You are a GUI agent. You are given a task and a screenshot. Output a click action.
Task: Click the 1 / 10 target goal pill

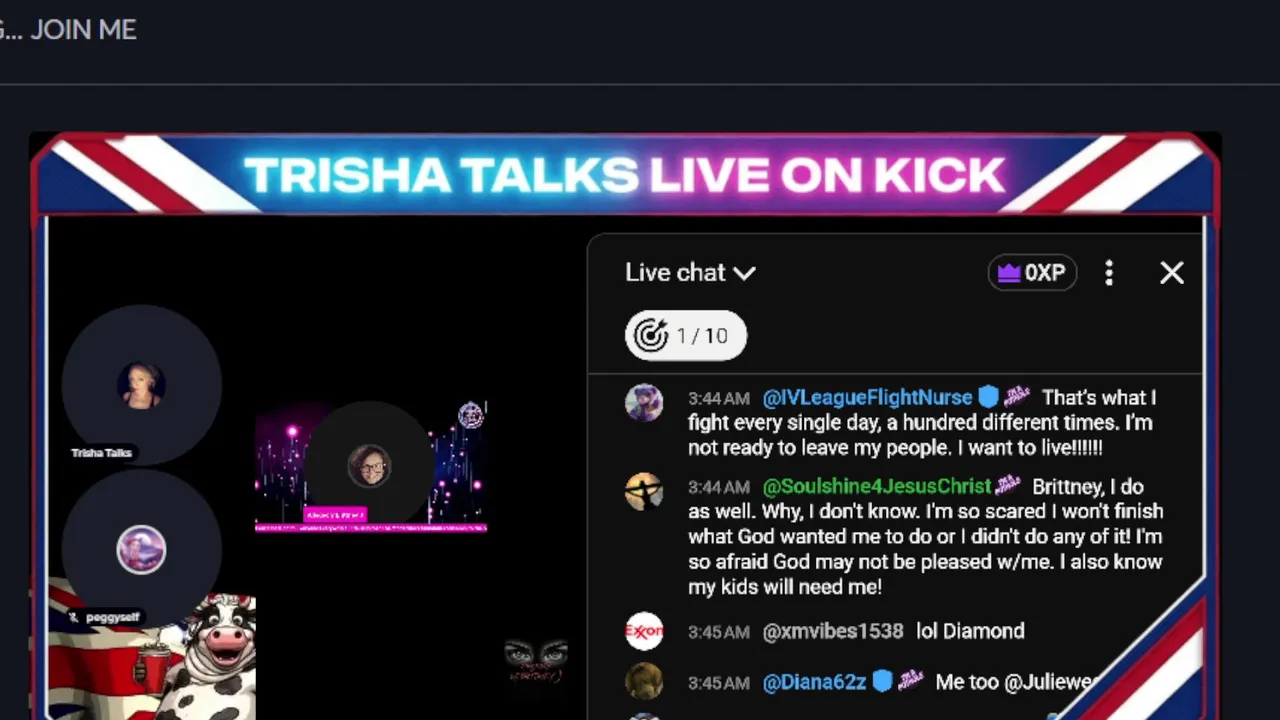pos(686,336)
